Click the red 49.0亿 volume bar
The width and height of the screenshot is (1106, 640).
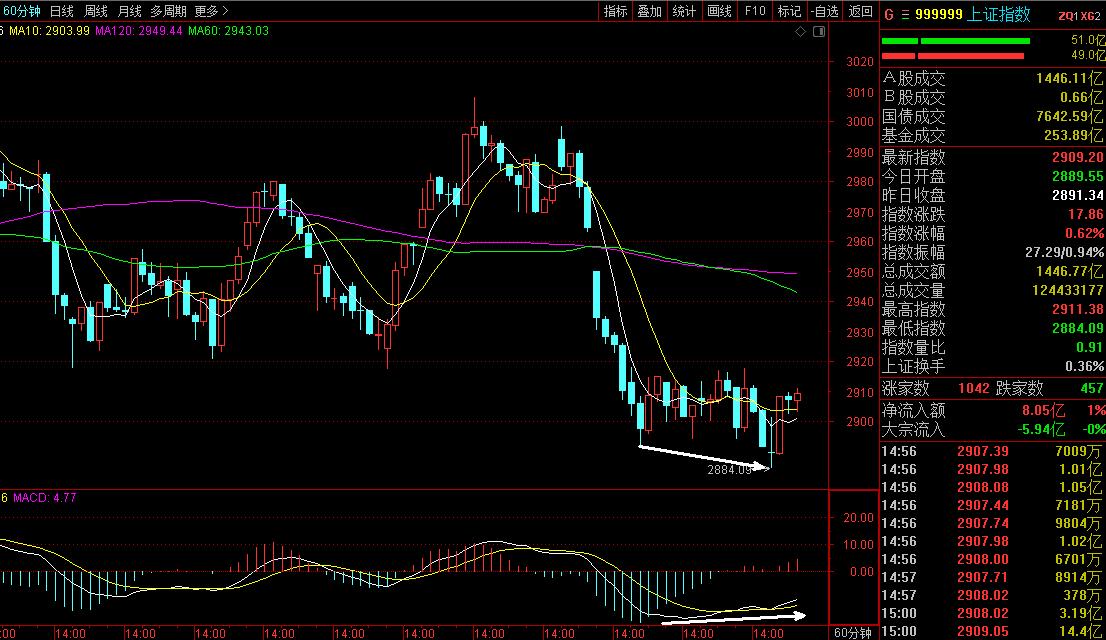coord(953,56)
